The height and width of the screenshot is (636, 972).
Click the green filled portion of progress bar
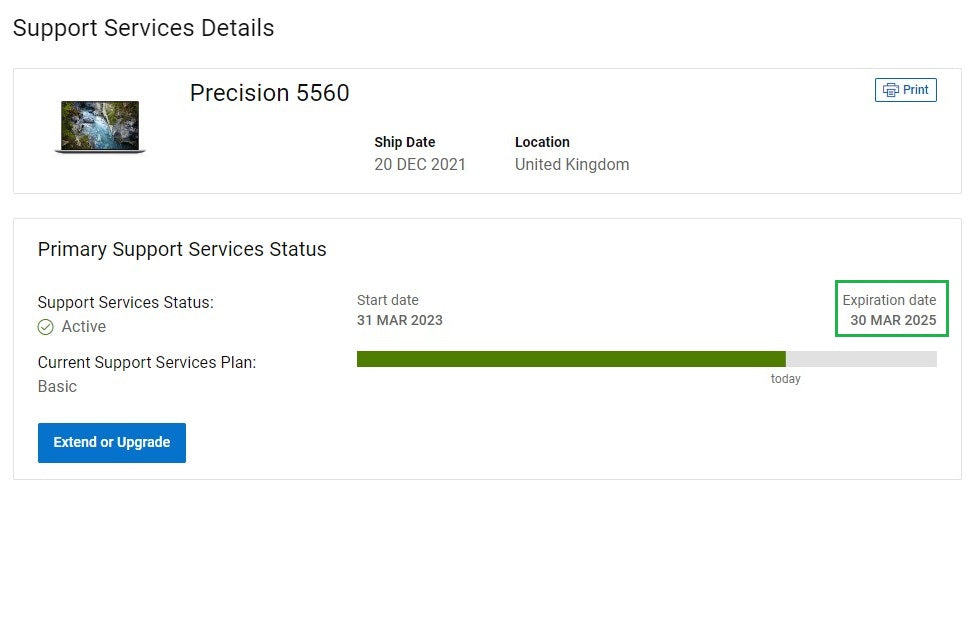pos(570,359)
